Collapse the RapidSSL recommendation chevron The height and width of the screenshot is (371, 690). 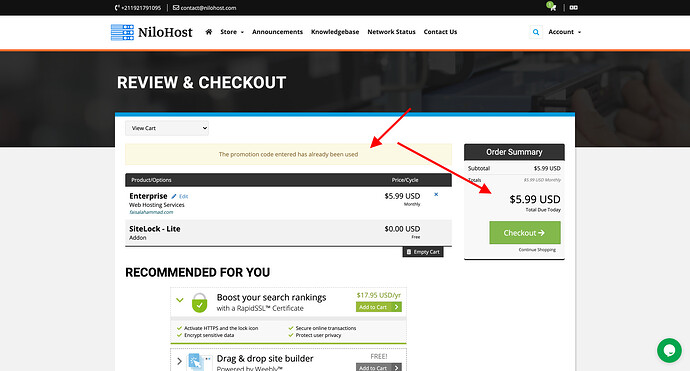[x=180, y=300]
